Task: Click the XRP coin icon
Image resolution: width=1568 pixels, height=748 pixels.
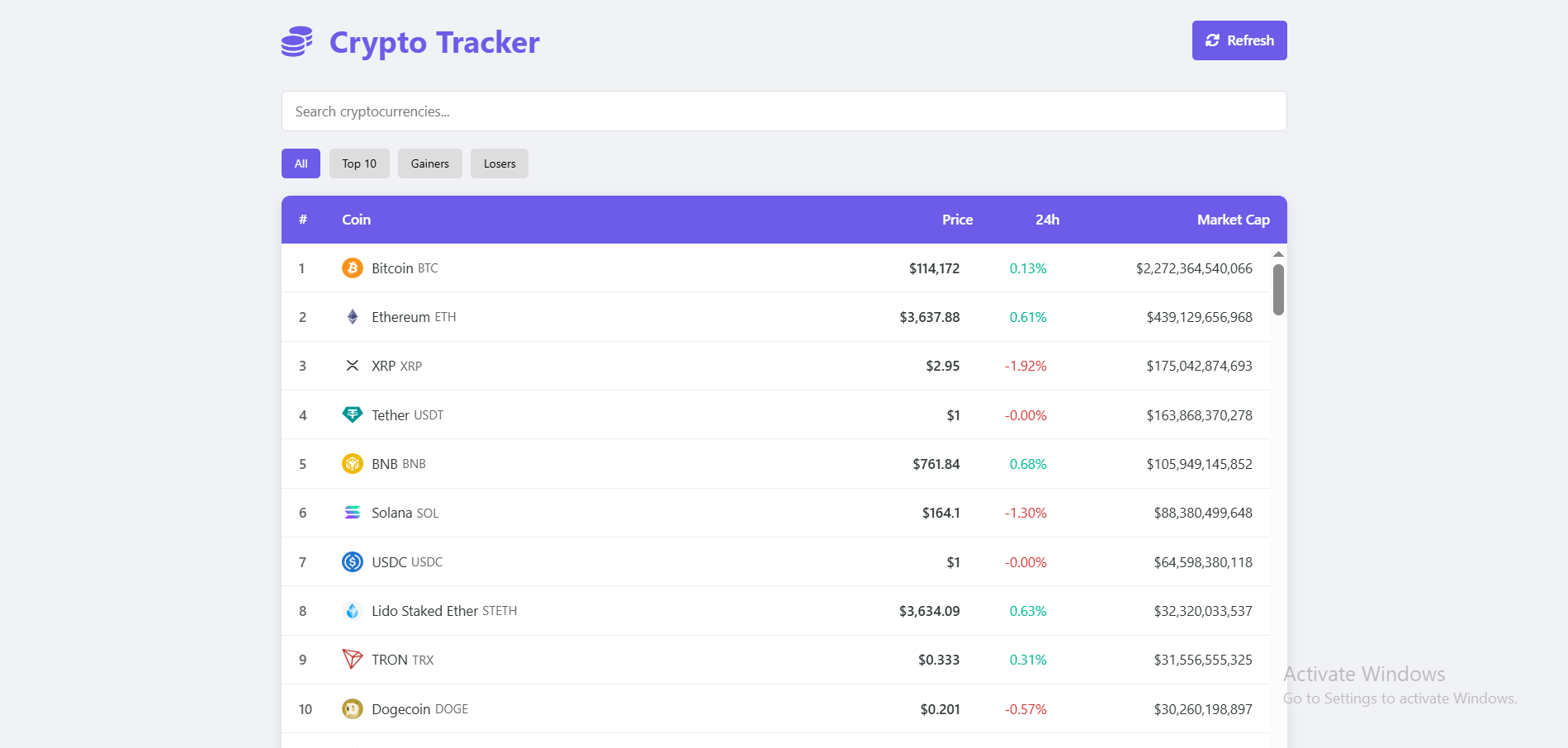Action: point(353,366)
